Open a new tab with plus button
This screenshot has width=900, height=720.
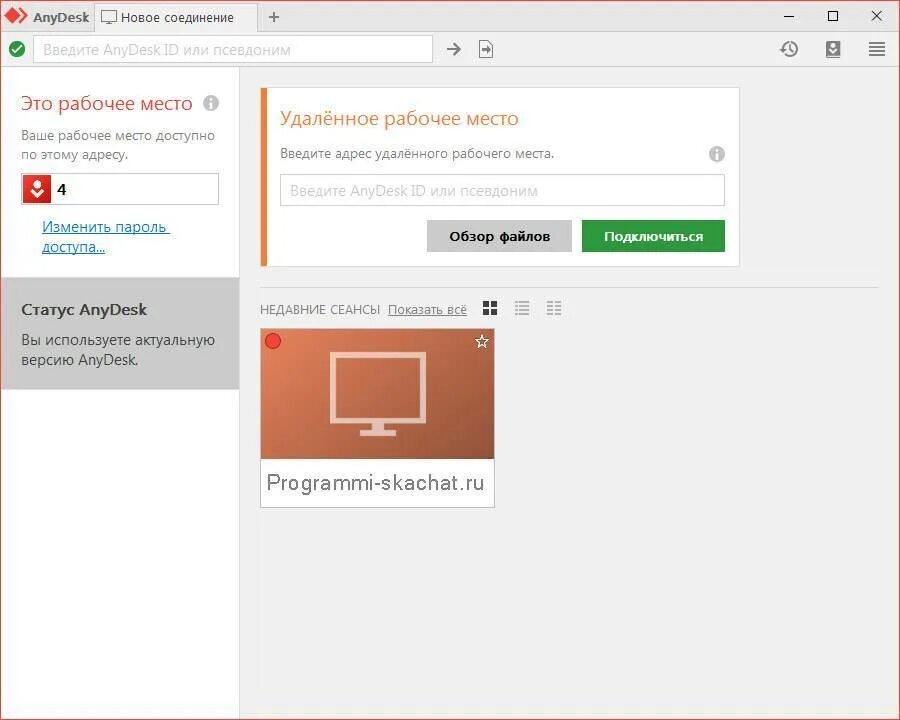(274, 17)
